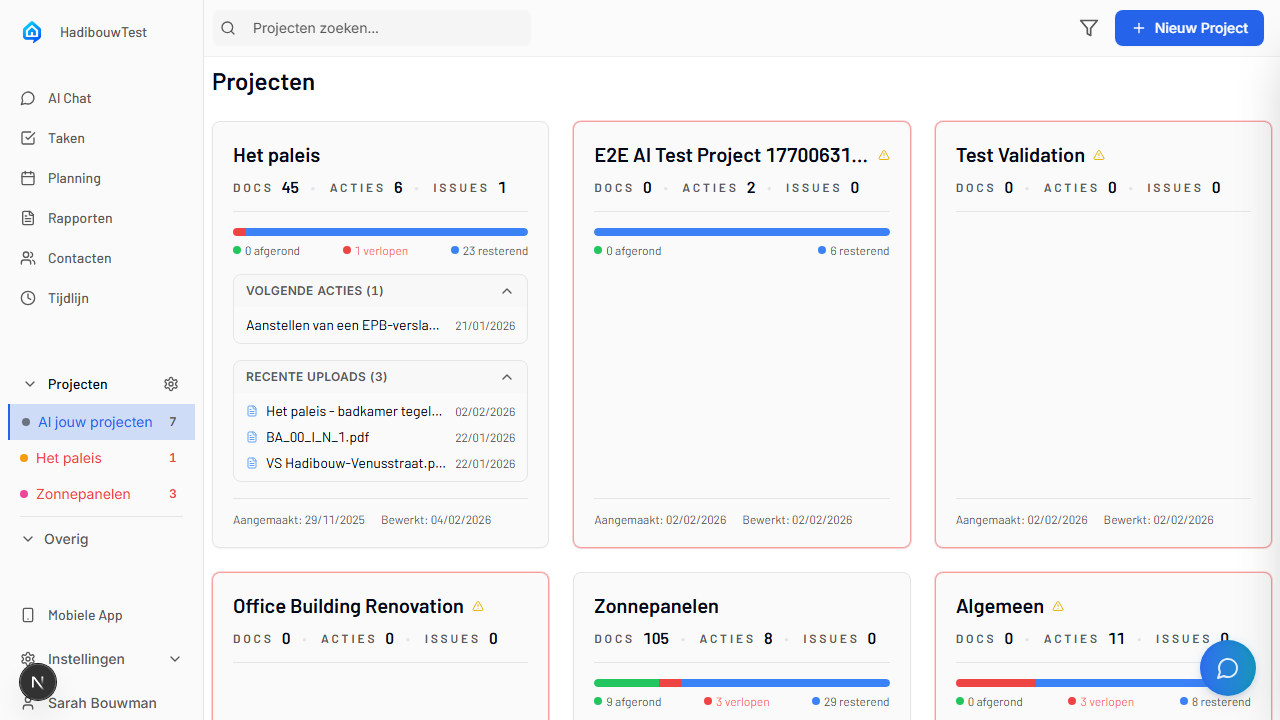1280x720 pixels.
Task: Select the Taken sidebar icon
Action: (65, 138)
